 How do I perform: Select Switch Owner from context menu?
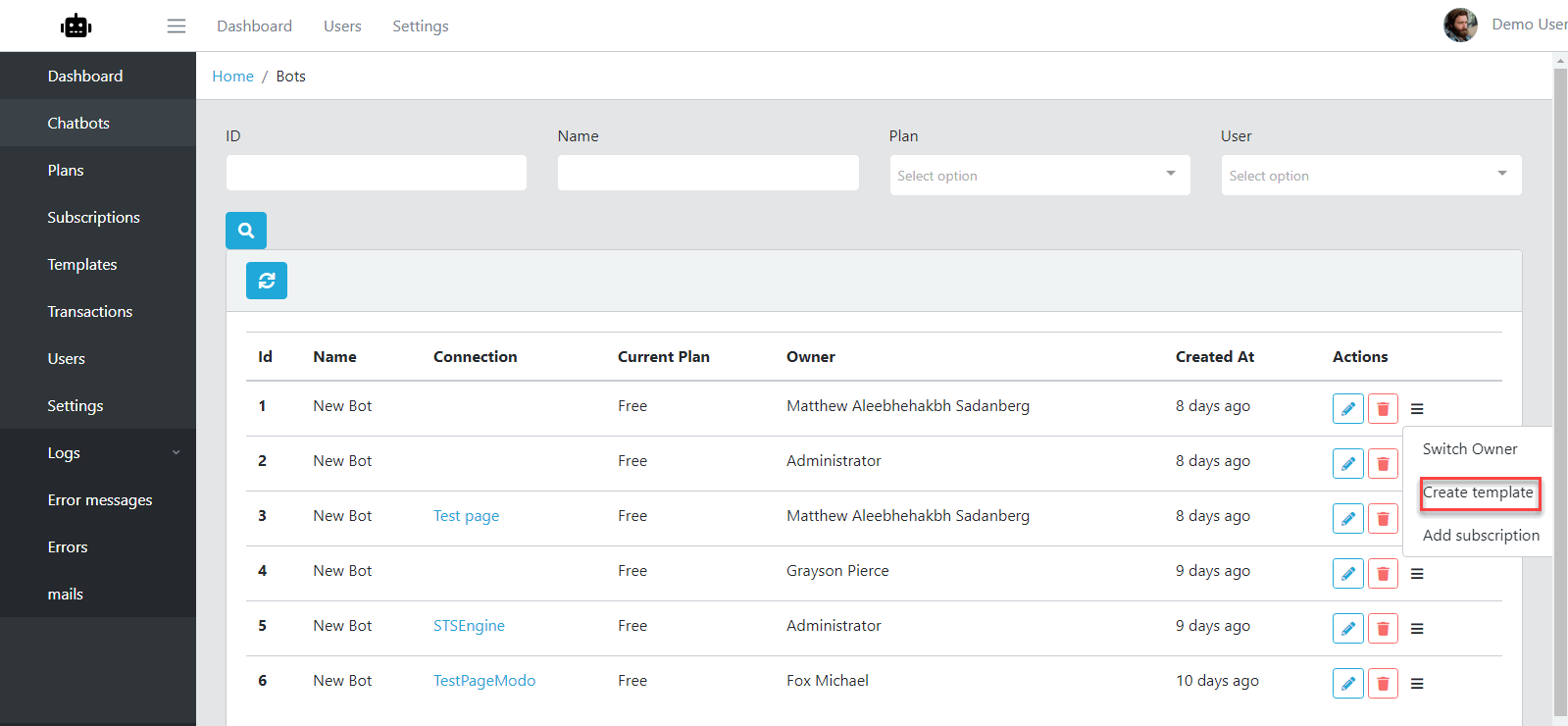click(x=1470, y=448)
